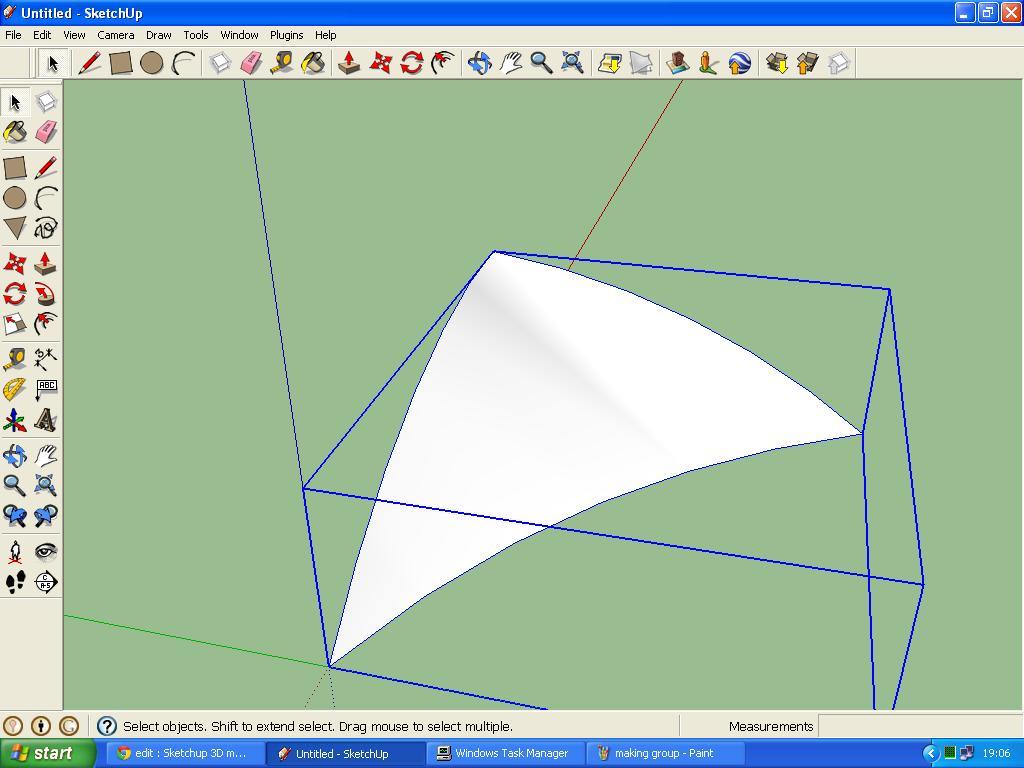Image resolution: width=1024 pixels, height=768 pixels.
Task: Select the Freehand scribble tool
Action: 46,228
